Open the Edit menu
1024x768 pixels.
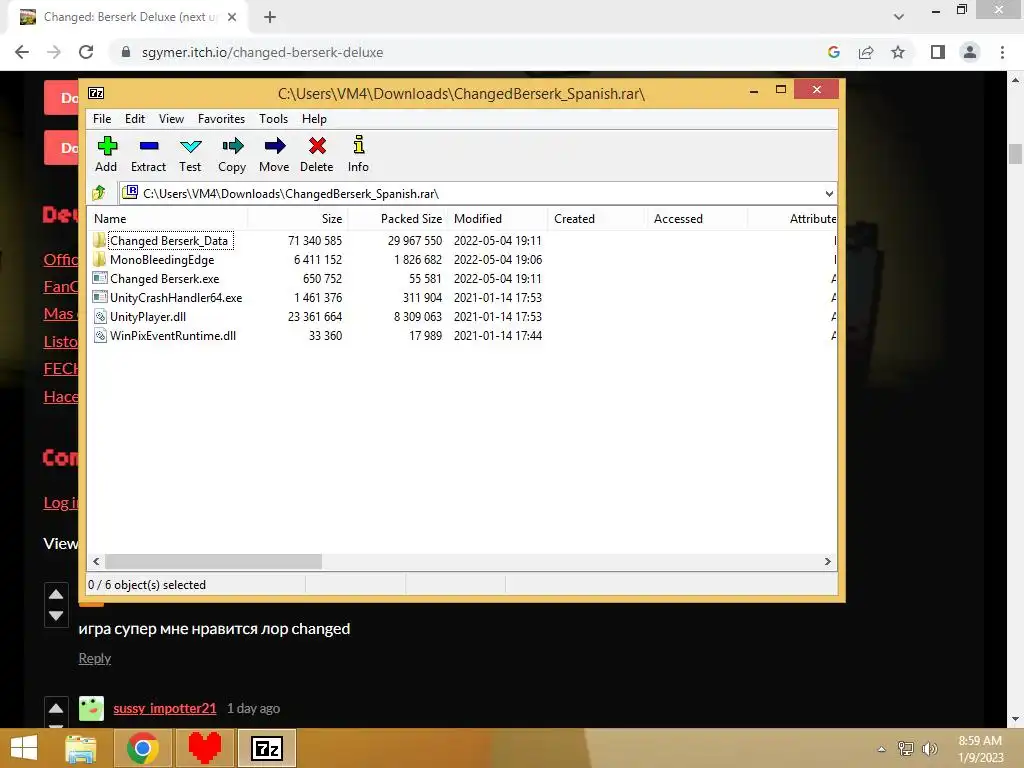135,119
